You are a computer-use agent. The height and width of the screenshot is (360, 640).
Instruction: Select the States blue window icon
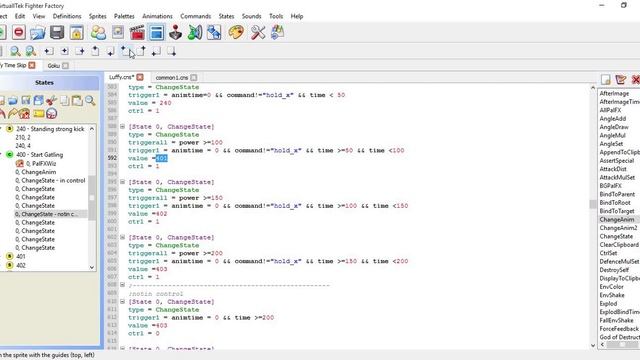coord(157,33)
